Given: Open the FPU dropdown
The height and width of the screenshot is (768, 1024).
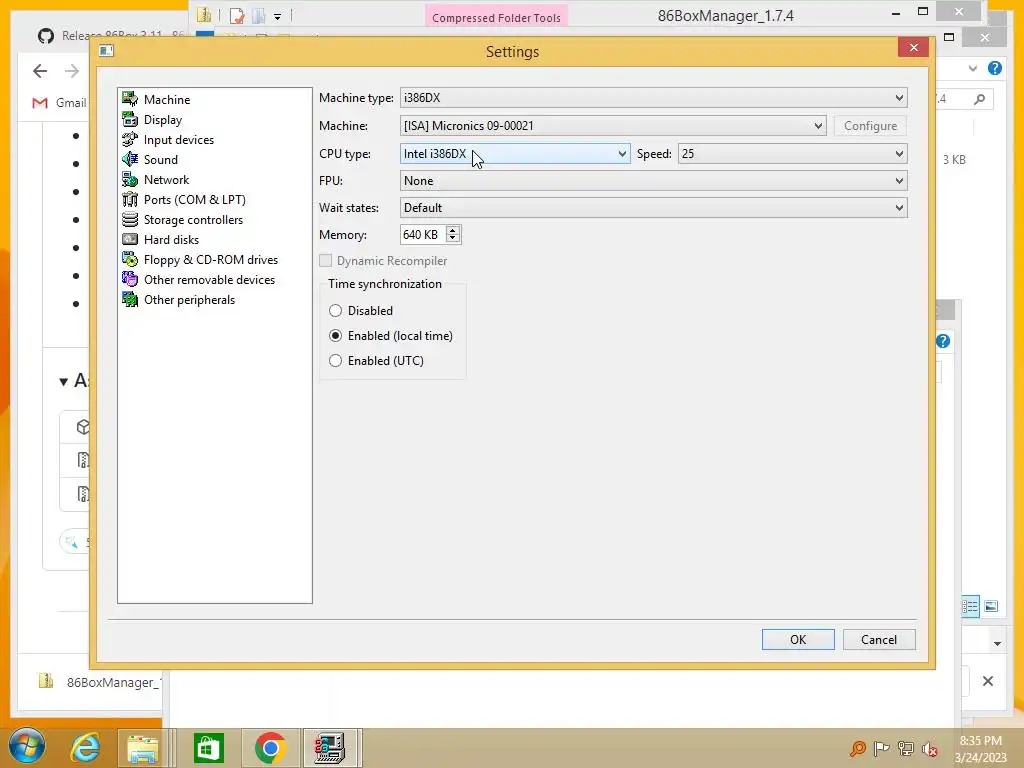Looking at the screenshot, I should coord(899,181).
